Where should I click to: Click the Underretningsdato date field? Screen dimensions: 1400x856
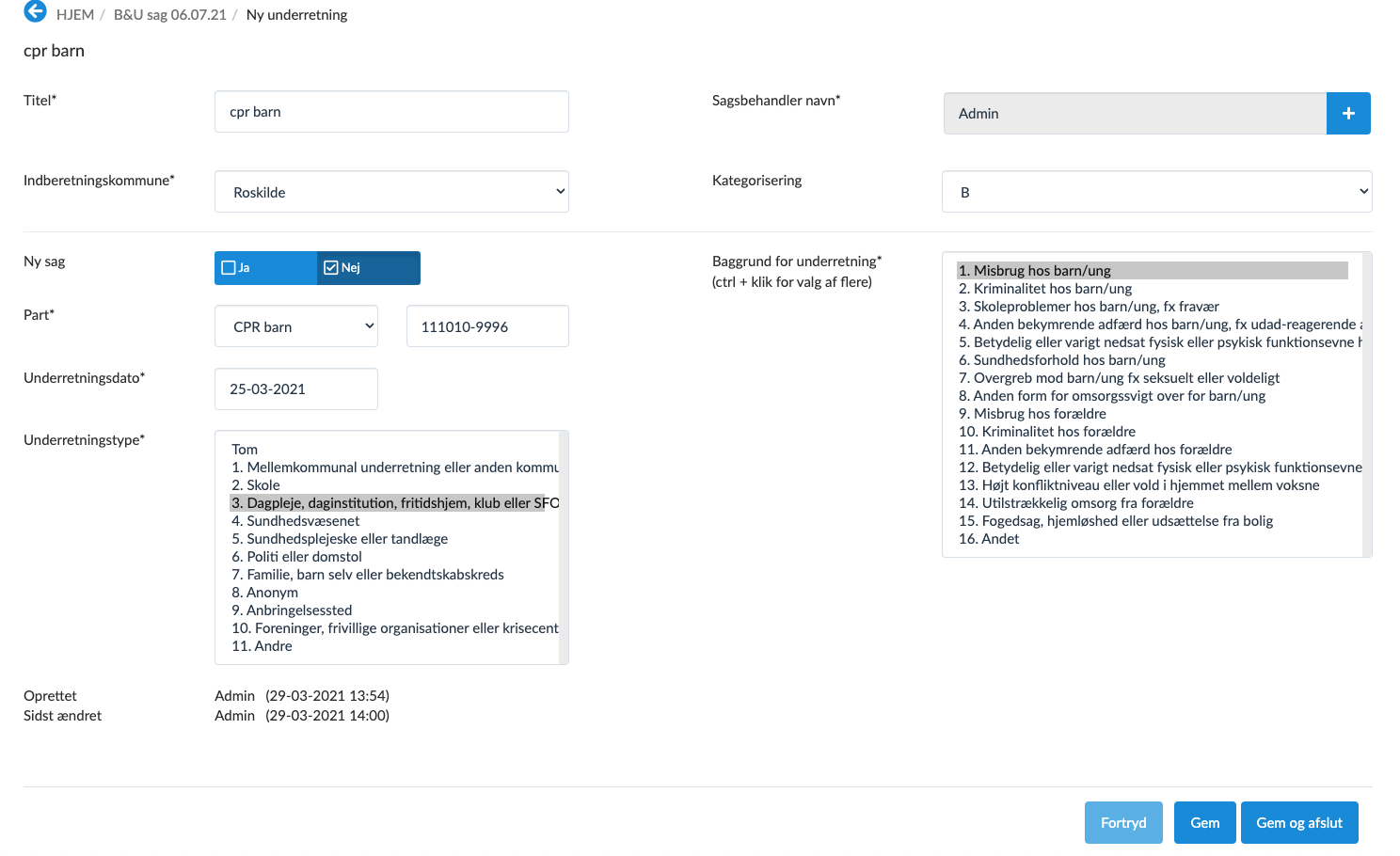pos(296,389)
